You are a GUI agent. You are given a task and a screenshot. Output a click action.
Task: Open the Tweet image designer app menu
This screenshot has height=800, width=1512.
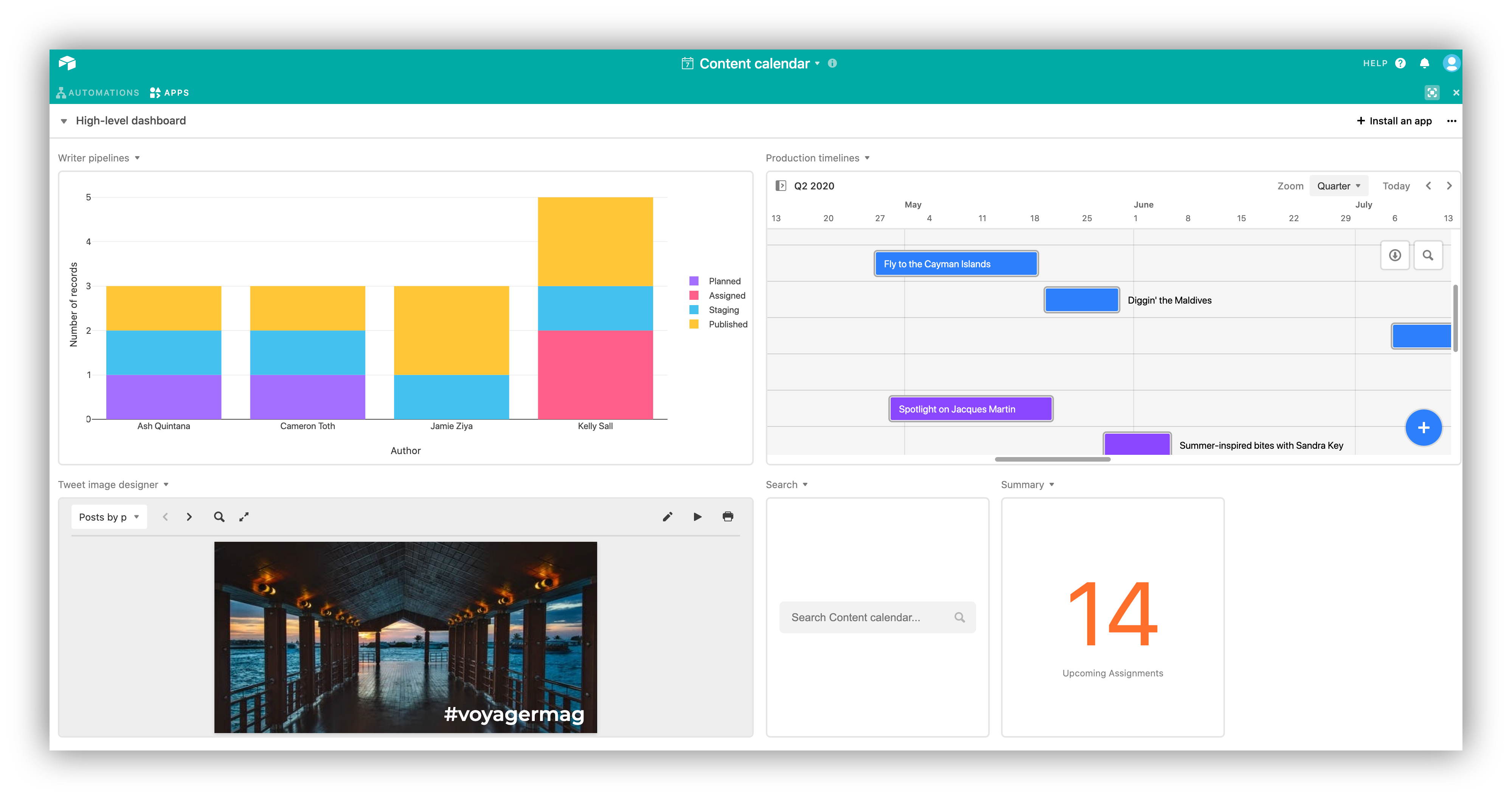166,484
